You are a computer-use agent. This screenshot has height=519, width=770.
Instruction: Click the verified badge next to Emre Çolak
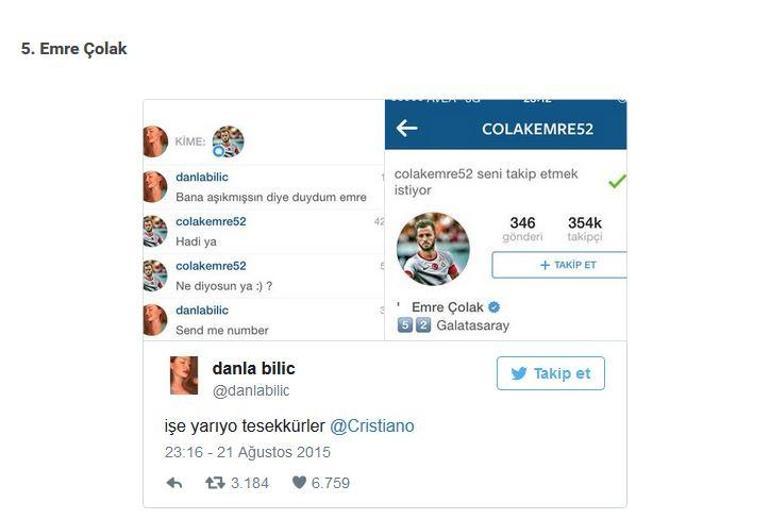click(x=494, y=307)
